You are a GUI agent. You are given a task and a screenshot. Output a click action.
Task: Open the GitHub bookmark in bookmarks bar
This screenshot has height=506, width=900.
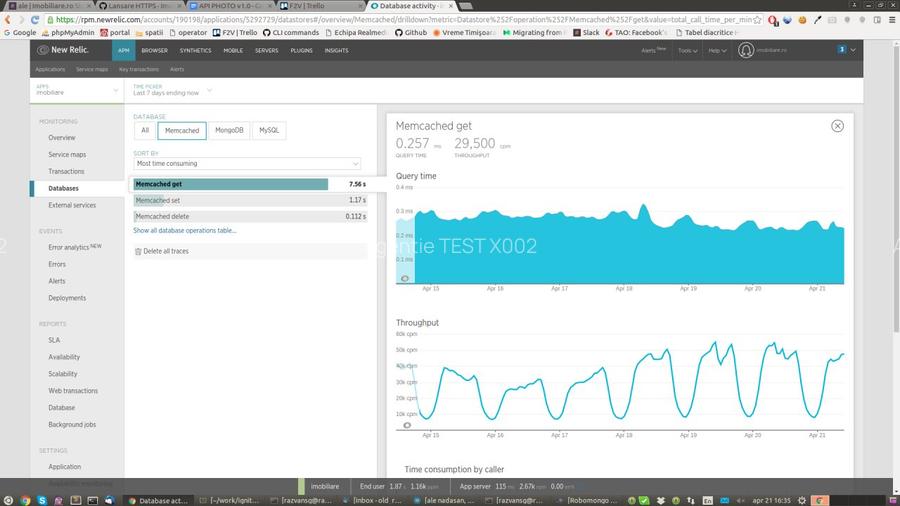pyautogui.click(x=410, y=32)
